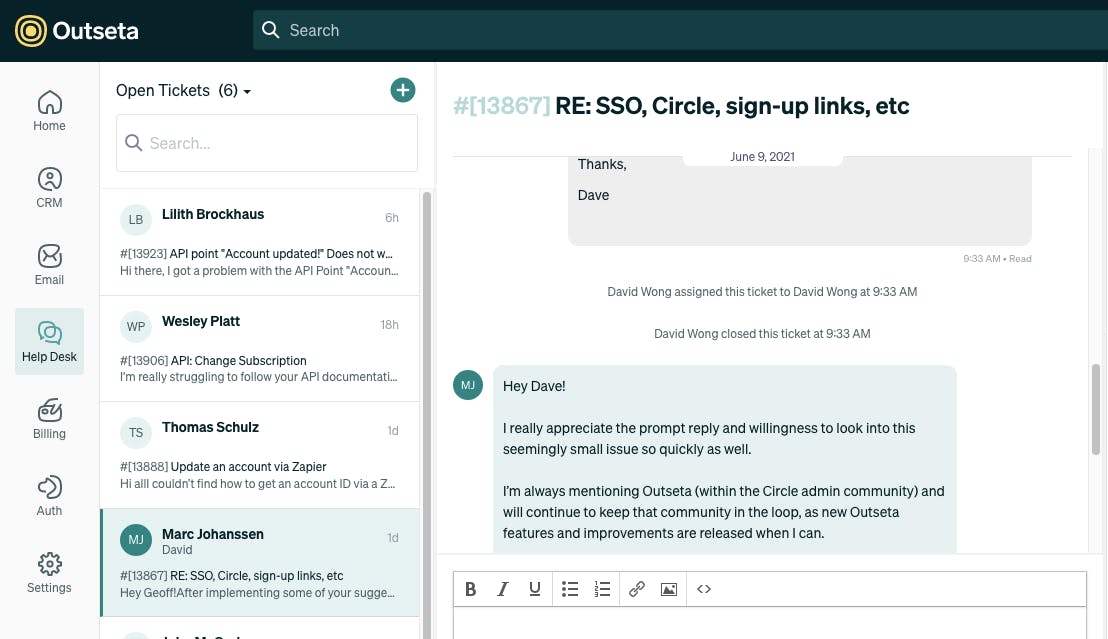Click 'David Wong closed this ticket' note
This screenshot has height=639, width=1108.
click(762, 334)
